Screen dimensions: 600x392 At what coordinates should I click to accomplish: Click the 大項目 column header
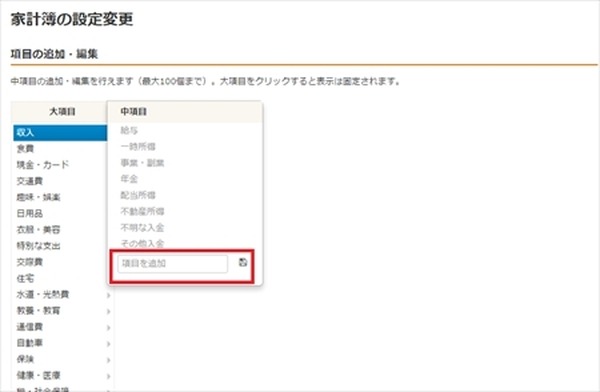pyautogui.click(x=62, y=112)
